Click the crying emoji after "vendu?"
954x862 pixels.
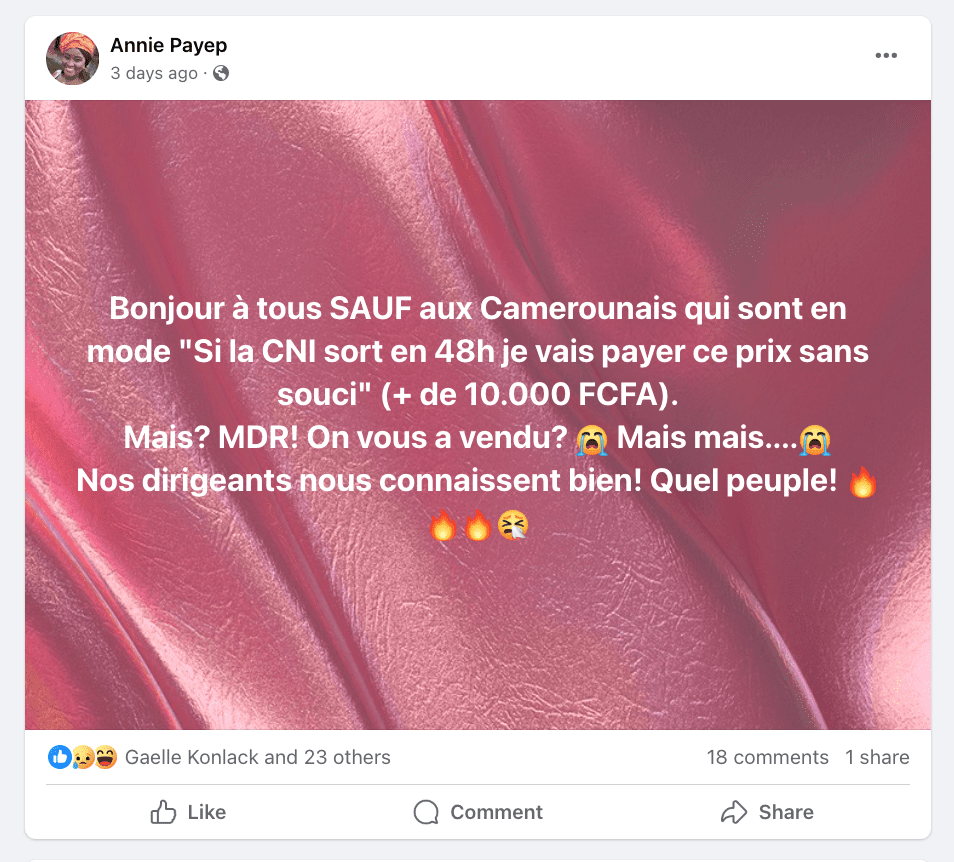click(x=592, y=439)
